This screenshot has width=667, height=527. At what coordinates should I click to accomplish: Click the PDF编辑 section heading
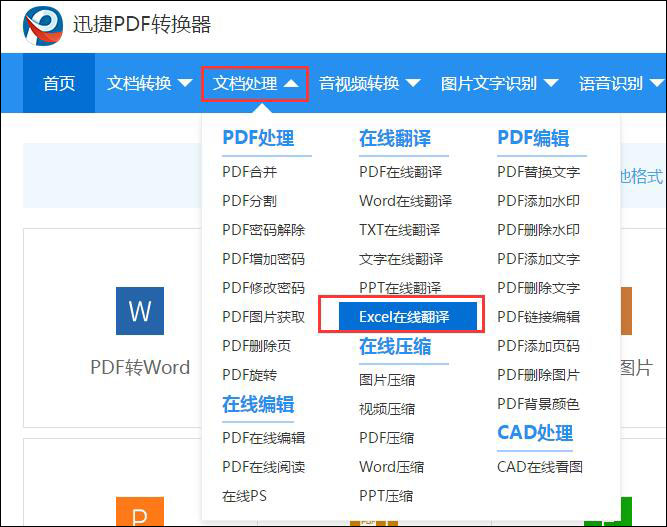[x=533, y=138]
